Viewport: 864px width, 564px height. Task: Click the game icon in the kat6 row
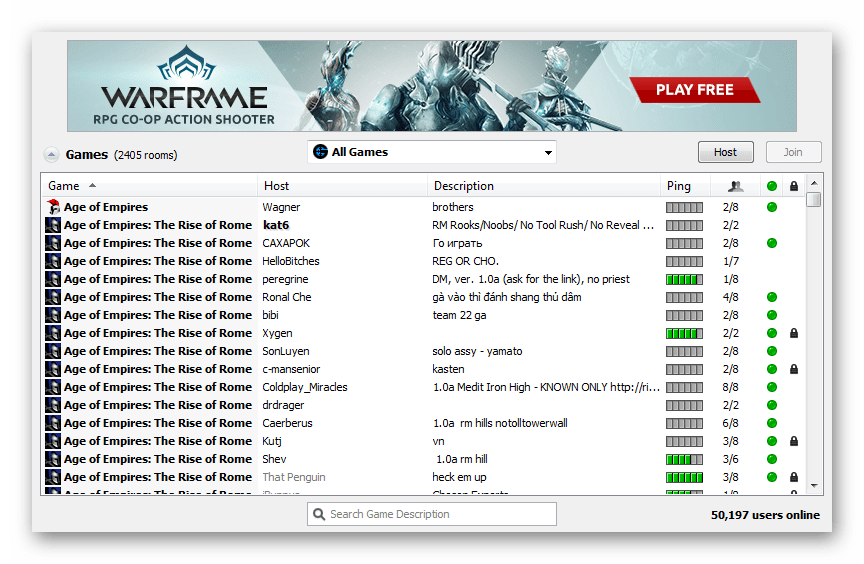pyautogui.click(x=53, y=225)
